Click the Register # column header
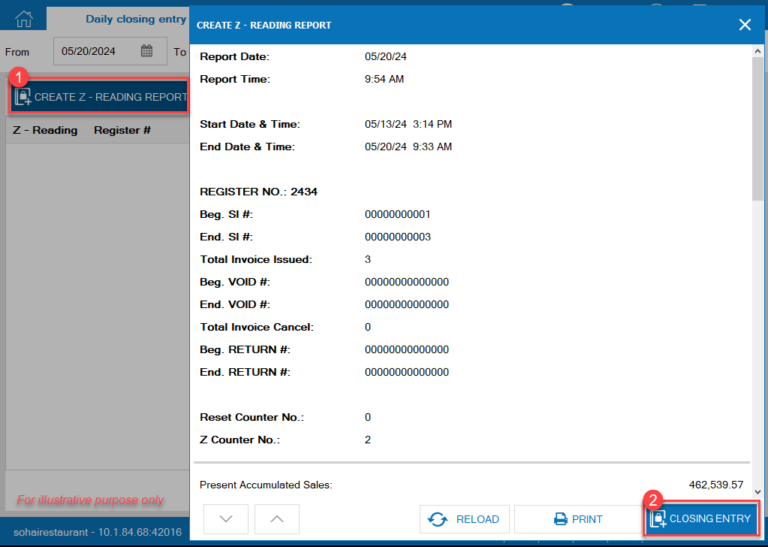This screenshot has width=768, height=547. pos(122,130)
